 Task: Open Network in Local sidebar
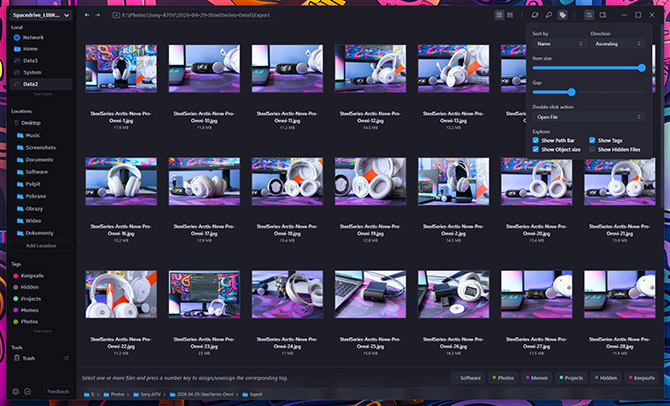[41, 37]
